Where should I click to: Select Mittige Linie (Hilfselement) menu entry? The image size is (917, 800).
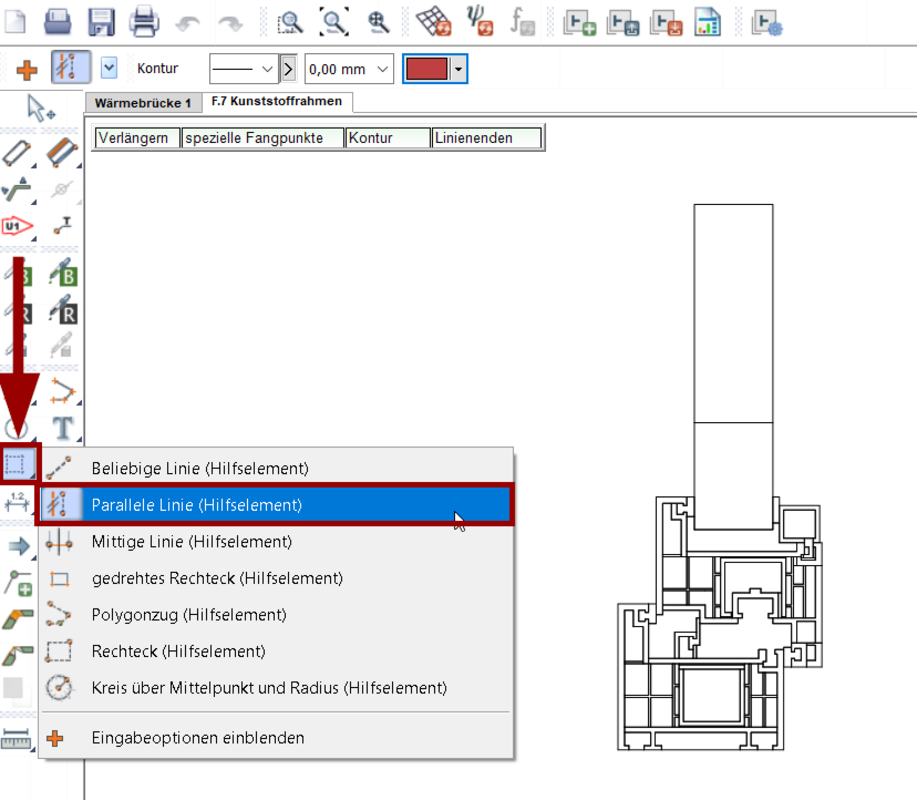click(191, 542)
